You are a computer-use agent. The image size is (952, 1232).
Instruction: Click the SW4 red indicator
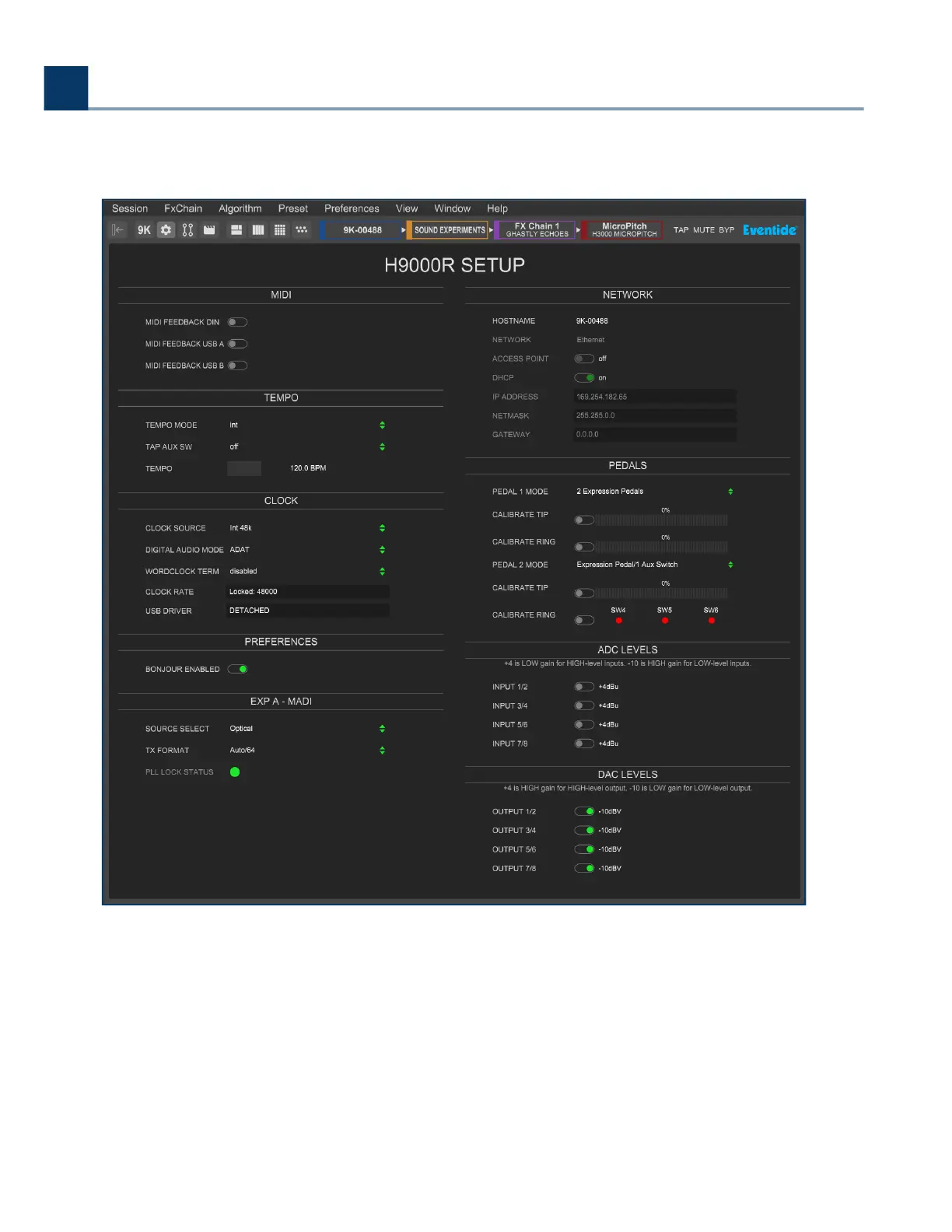tap(618, 621)
